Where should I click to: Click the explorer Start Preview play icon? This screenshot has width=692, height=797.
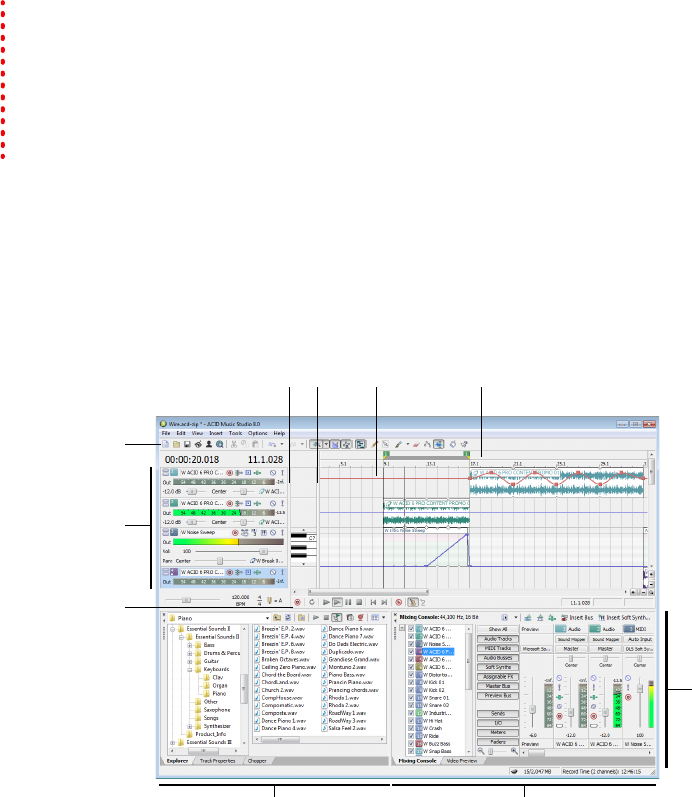316,618
